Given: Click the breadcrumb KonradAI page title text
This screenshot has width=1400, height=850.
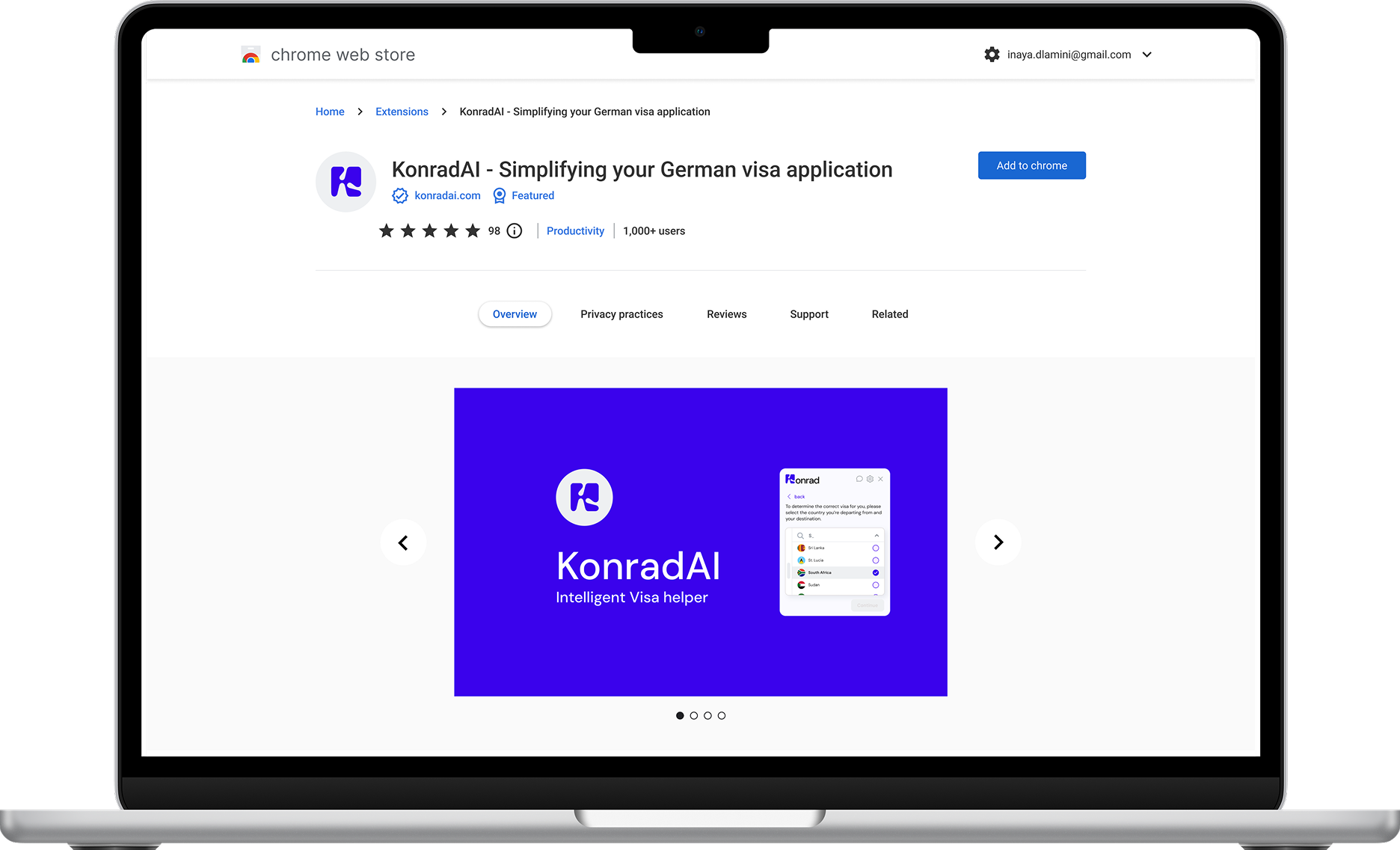Looking at the screenshot, I should pyautogui.click(x=585, y=111).
